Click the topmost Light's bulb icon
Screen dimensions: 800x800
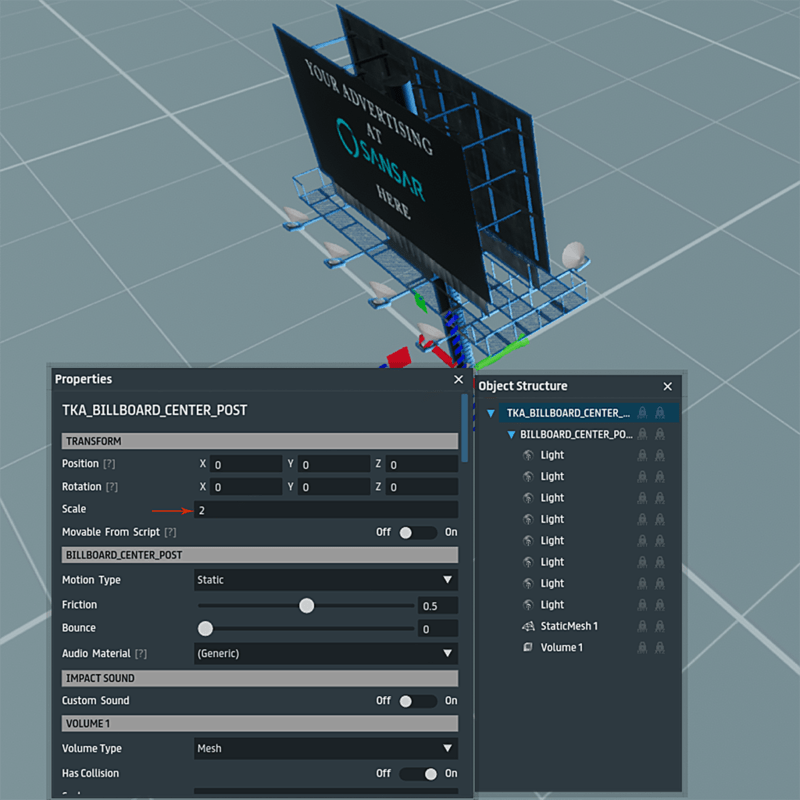pos(528,455)
